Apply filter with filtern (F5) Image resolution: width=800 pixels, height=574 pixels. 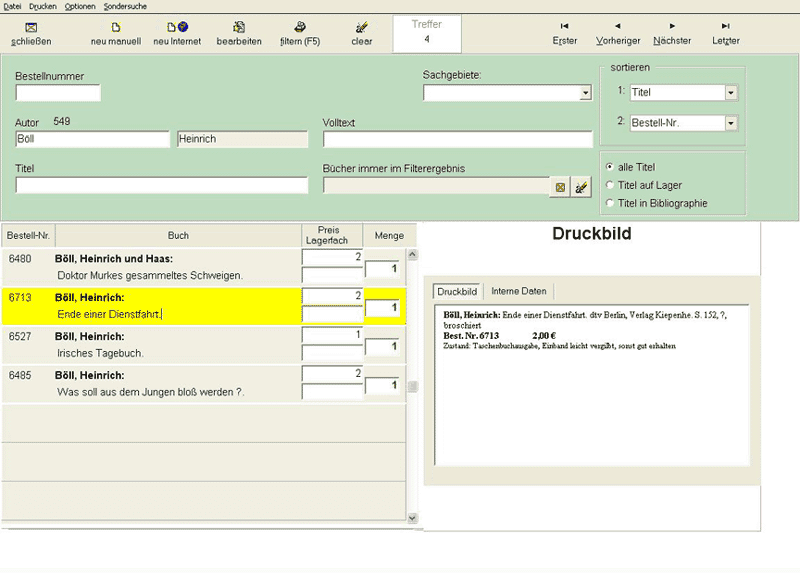coord(300,34)
